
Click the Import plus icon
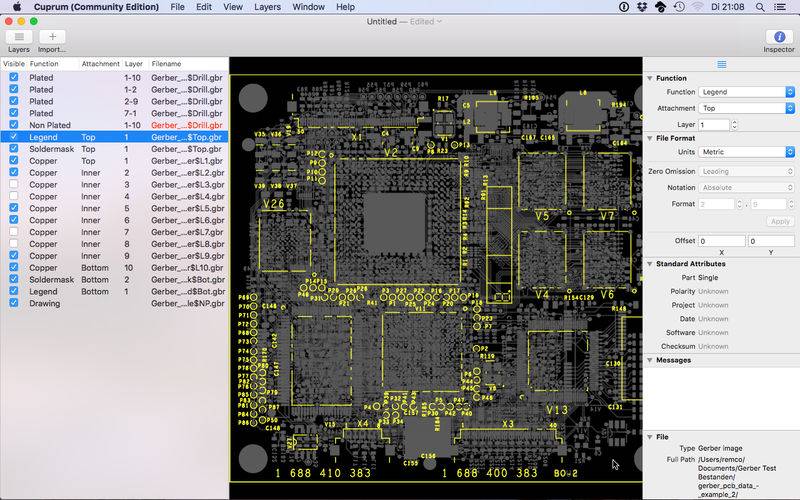click(52, 36)
